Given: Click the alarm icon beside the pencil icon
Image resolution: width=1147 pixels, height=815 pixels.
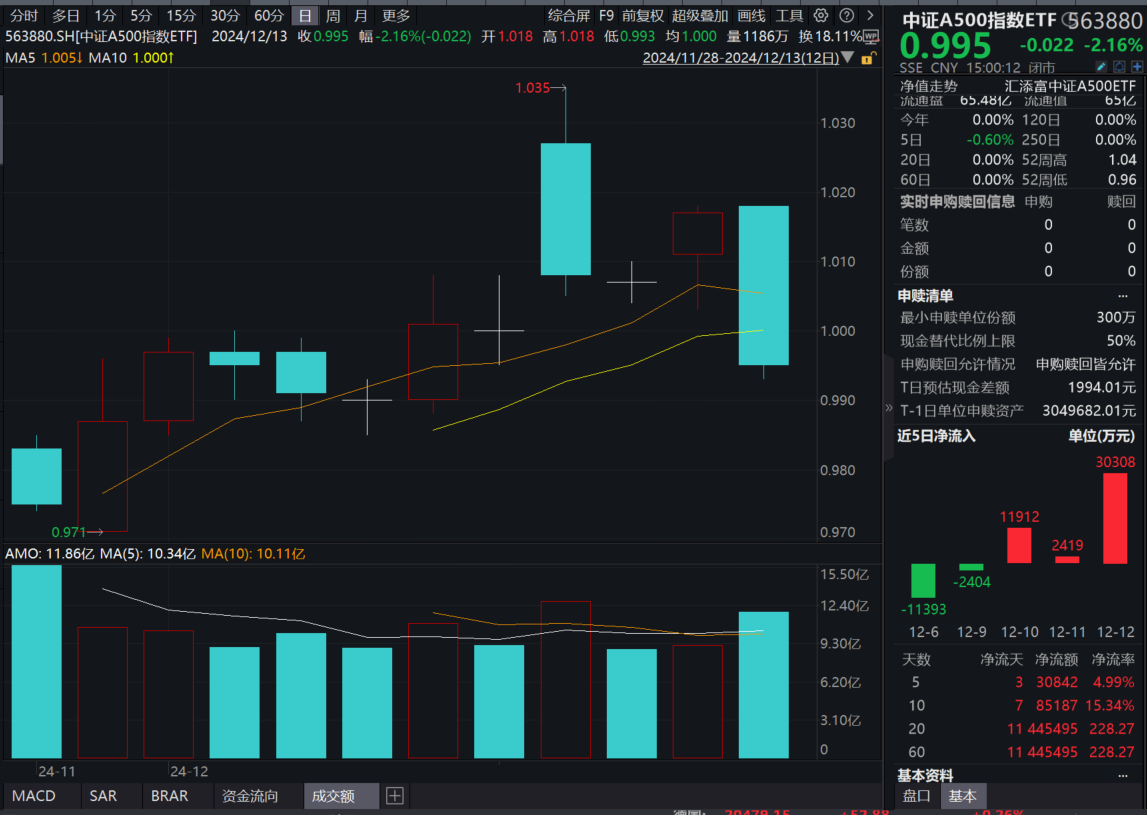Looking at the screenshot, I should click(1119, 66).
